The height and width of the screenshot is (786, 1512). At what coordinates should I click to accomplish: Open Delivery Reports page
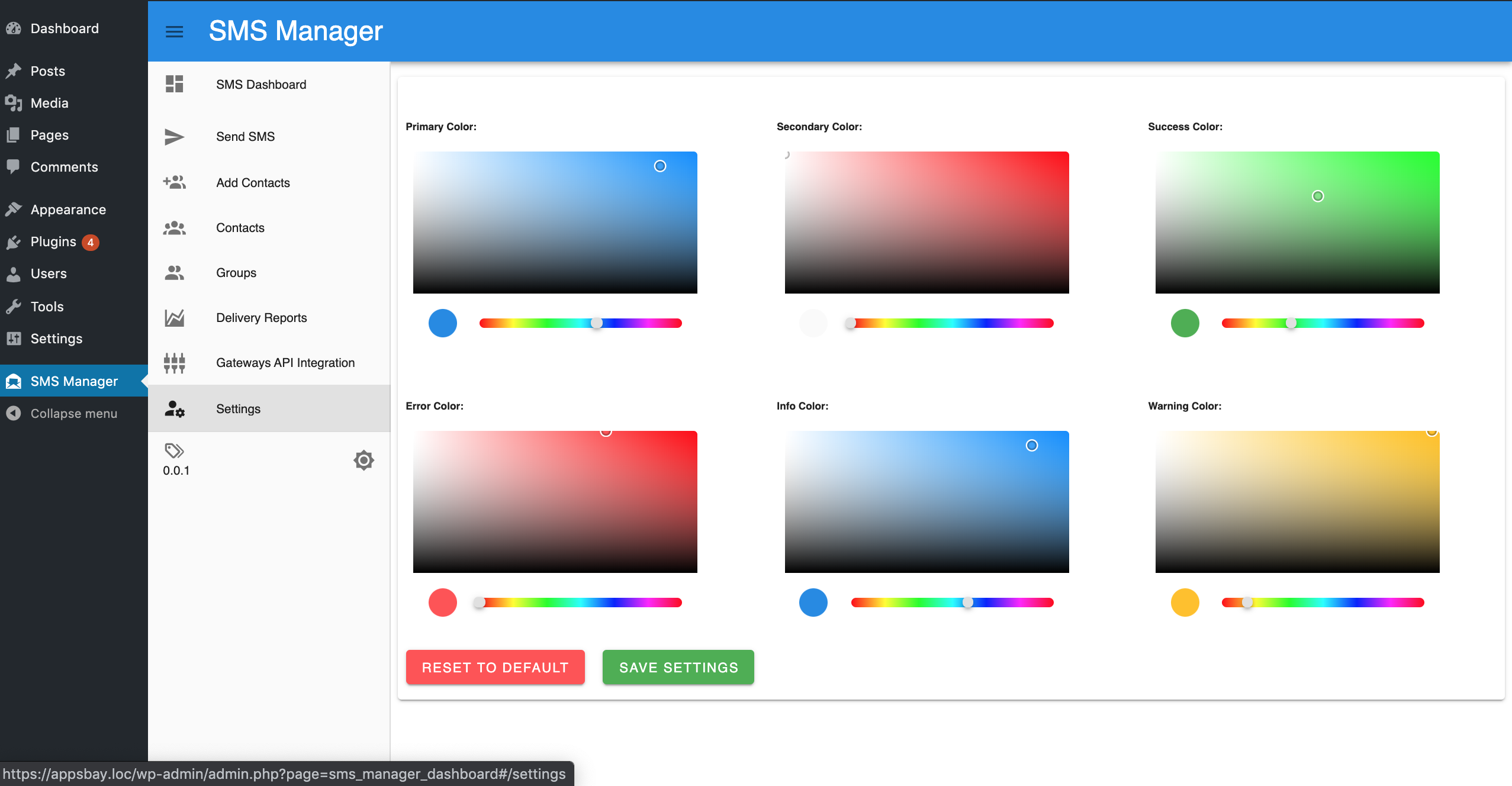point(269,318)
